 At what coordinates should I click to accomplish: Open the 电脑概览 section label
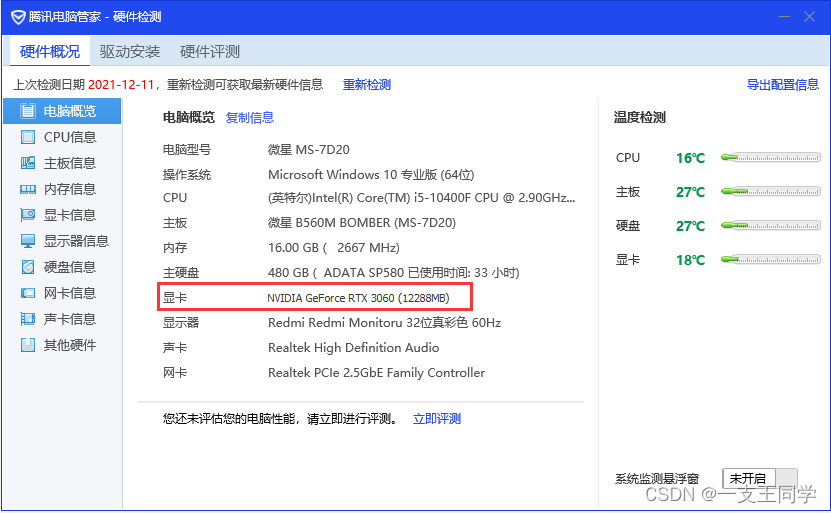click(x=70, y=111)
